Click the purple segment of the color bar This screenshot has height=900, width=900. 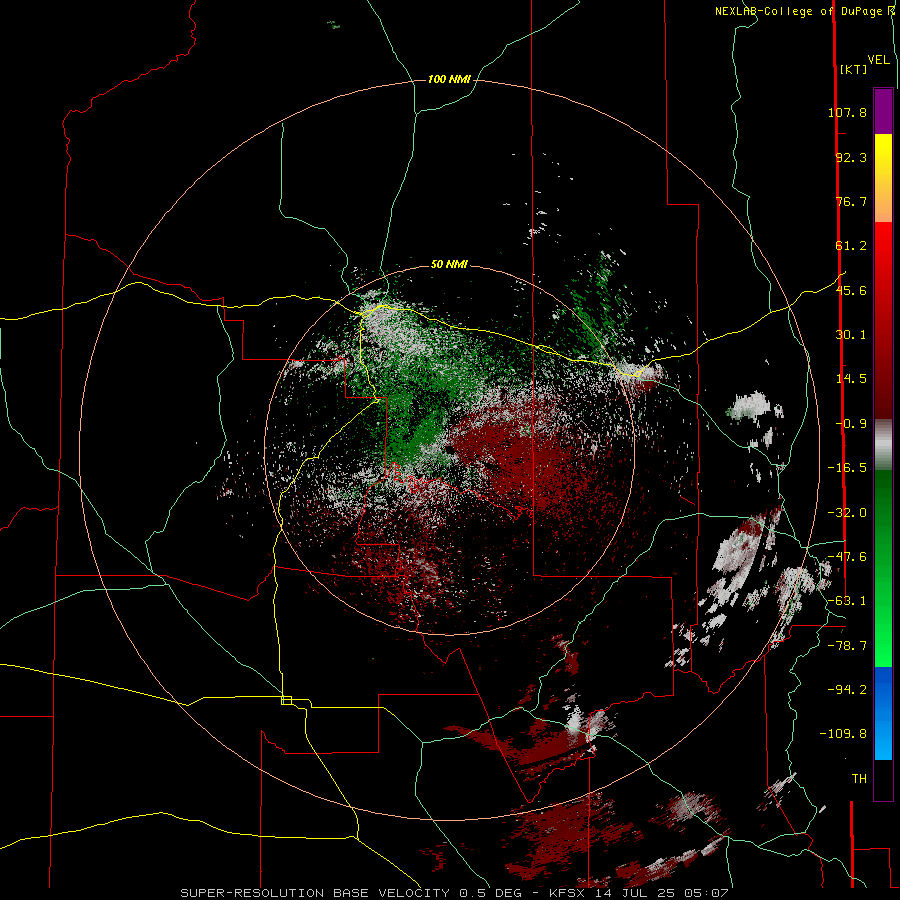[x=883, y=111]
